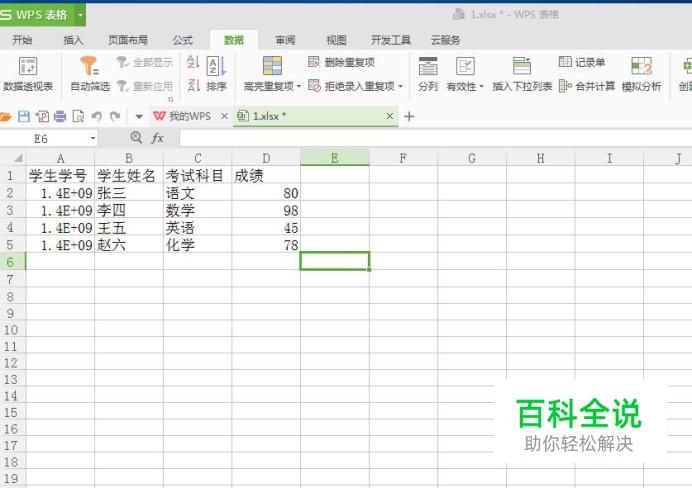The height and width of the screenshot is (488, 692).
Task: Expand the quick access toolbar customize arrow
Action: coord(139,117)
